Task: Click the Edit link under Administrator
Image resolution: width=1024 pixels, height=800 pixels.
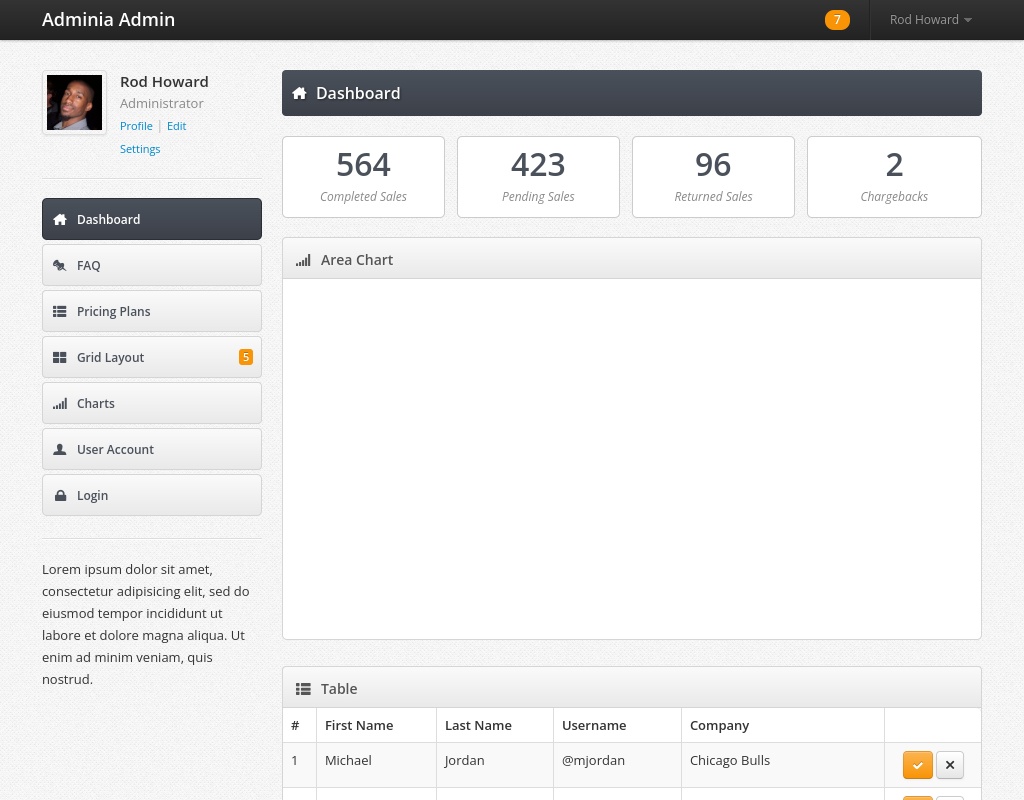Action: click(176, 126)
